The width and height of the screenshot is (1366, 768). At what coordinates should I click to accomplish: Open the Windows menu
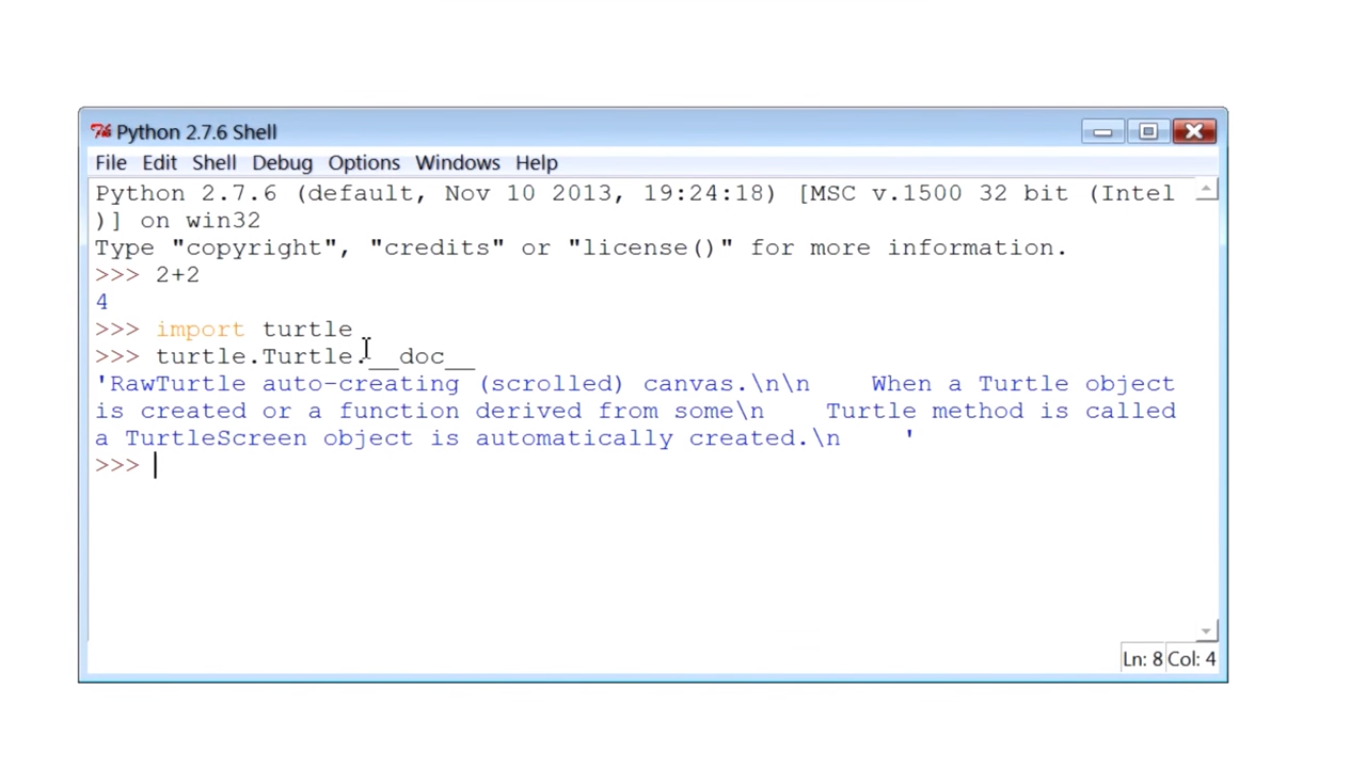tap(457, 163)
